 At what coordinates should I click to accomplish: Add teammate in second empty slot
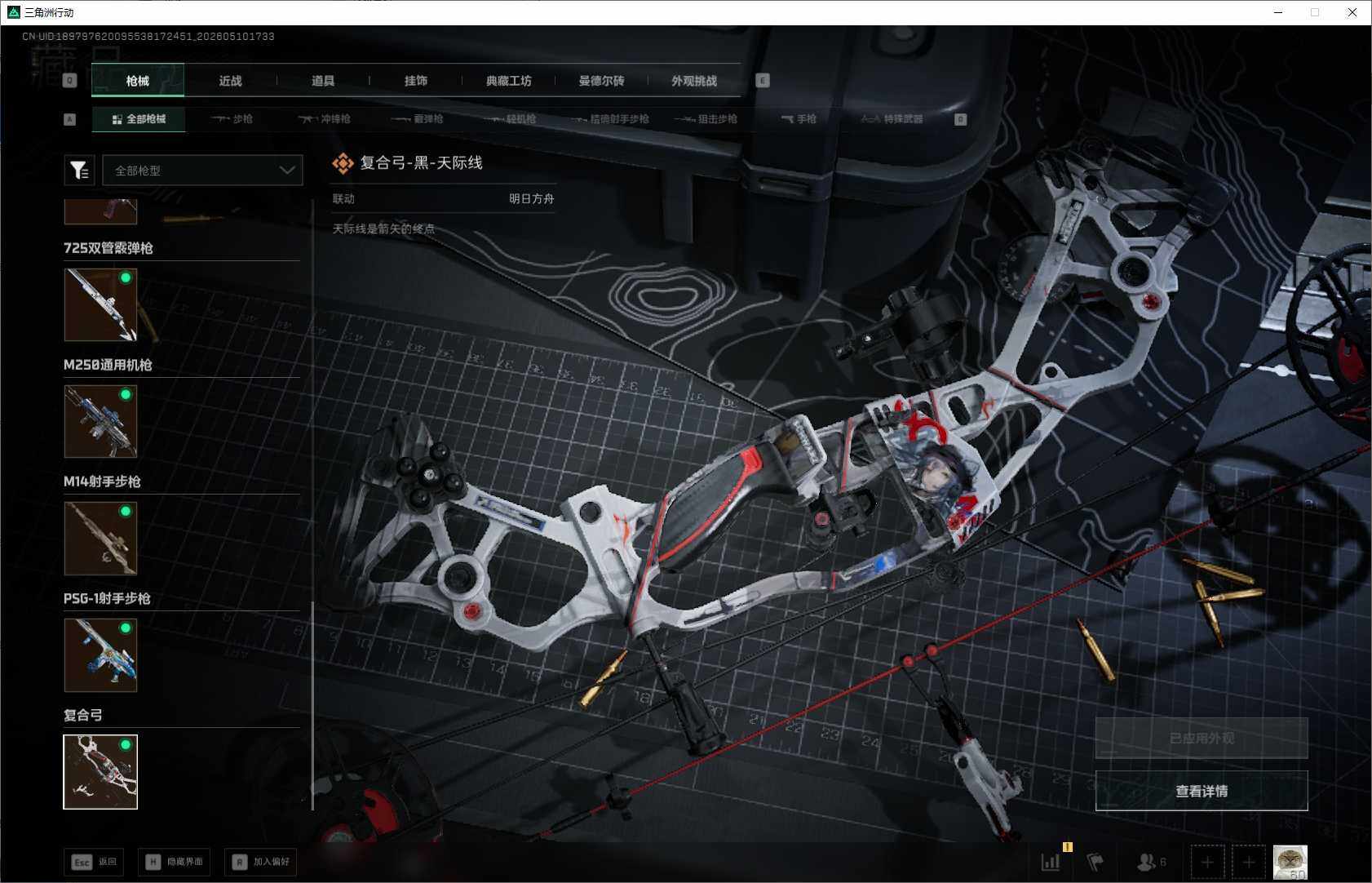click(x=1248, y=862)
